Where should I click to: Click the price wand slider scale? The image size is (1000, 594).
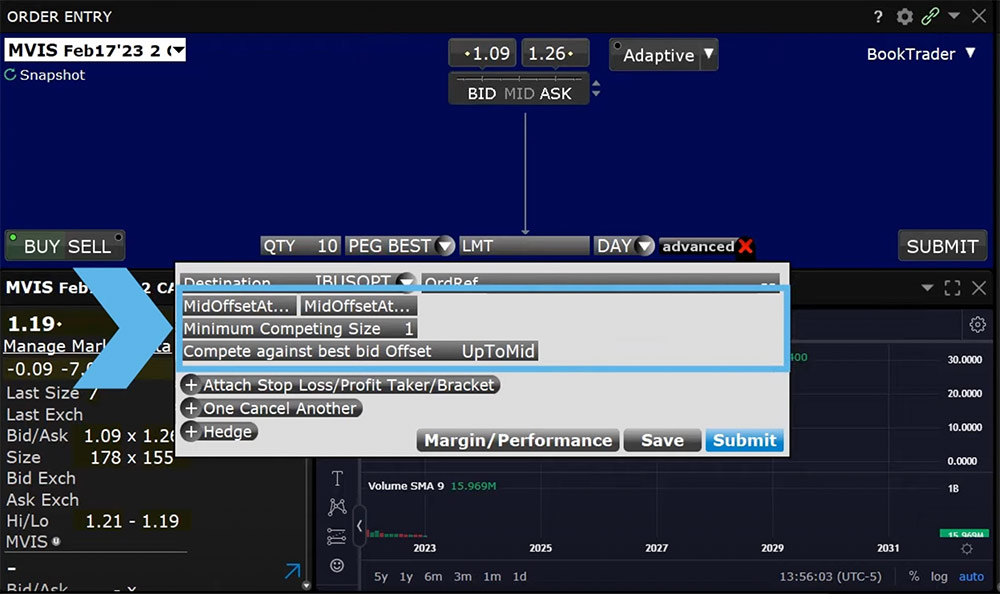[x=518, y=78]
